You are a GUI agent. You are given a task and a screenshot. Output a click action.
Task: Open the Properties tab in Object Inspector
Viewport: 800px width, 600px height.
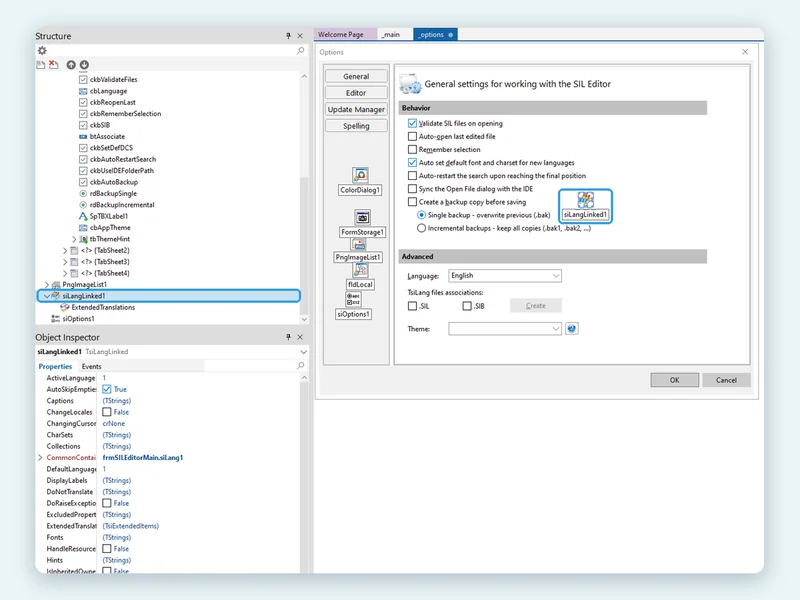[55, 366]
